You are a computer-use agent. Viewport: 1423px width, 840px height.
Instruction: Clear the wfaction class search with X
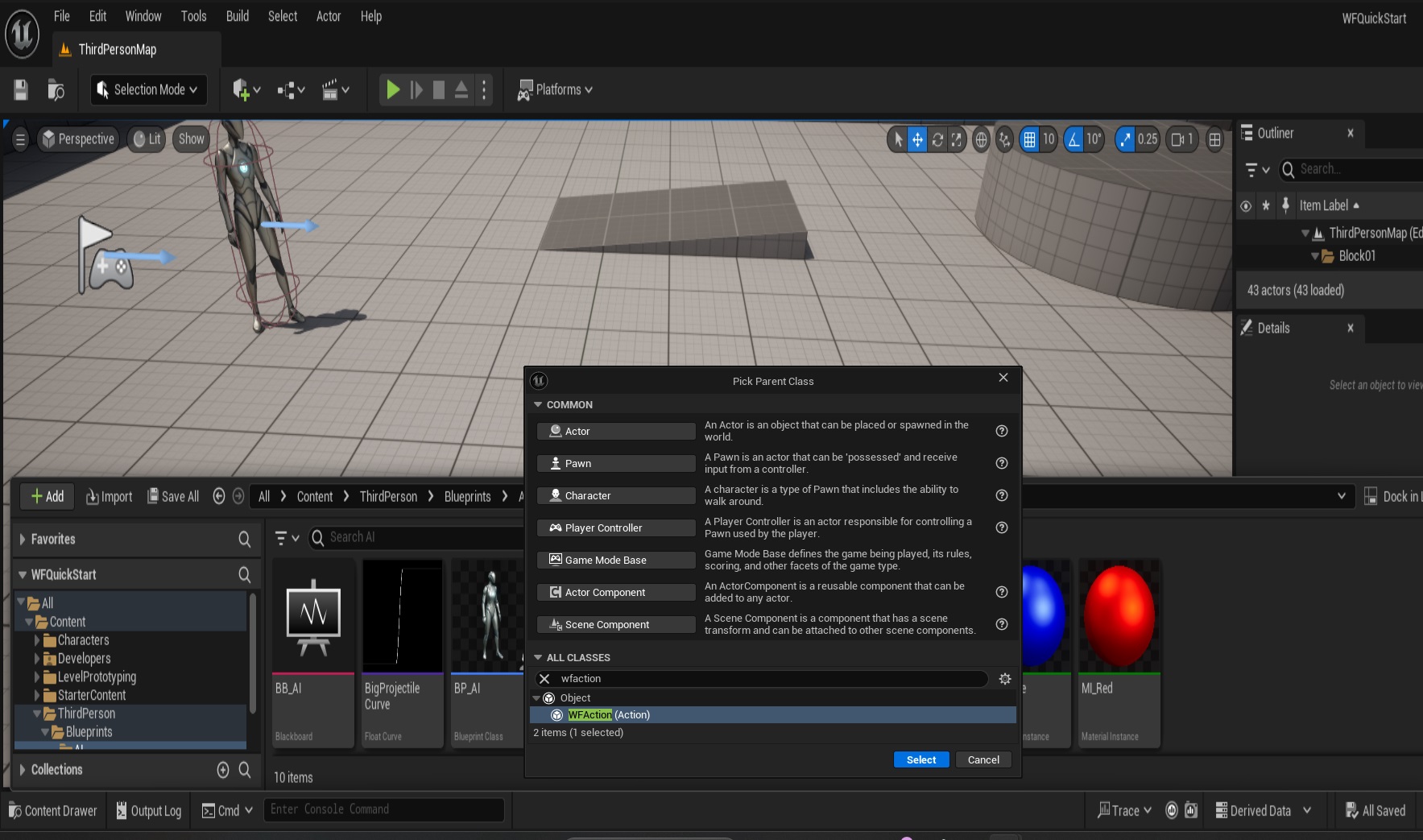click(x=545, y=679)
